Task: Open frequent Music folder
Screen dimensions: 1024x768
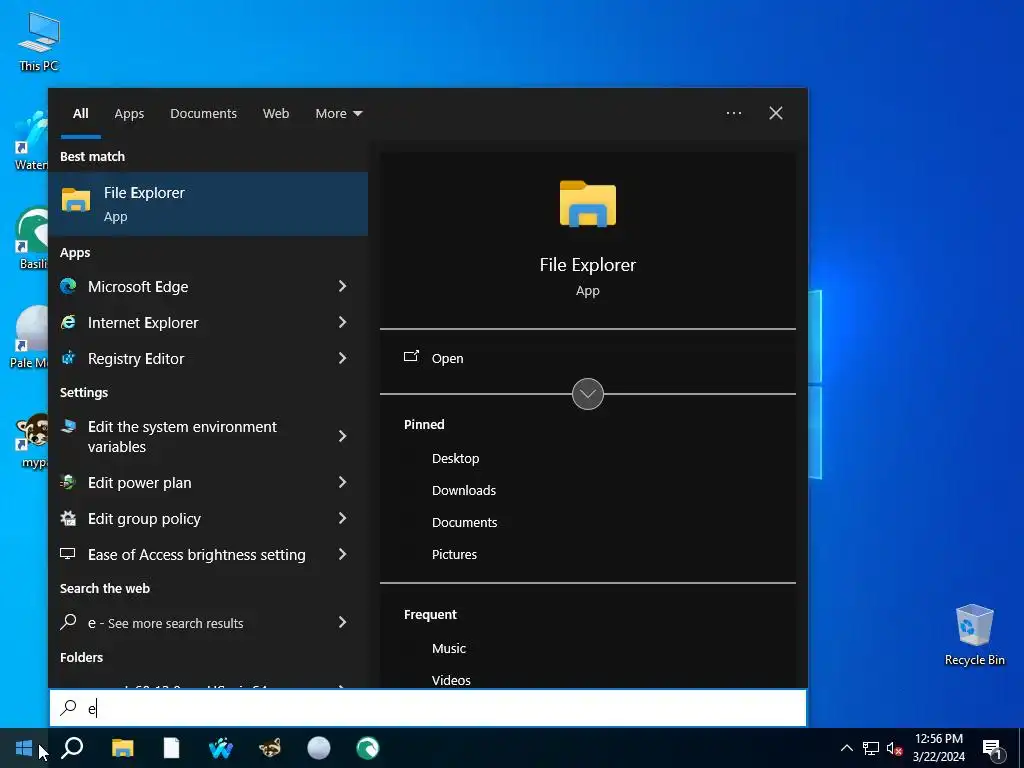Action: (x=449, y=648)
